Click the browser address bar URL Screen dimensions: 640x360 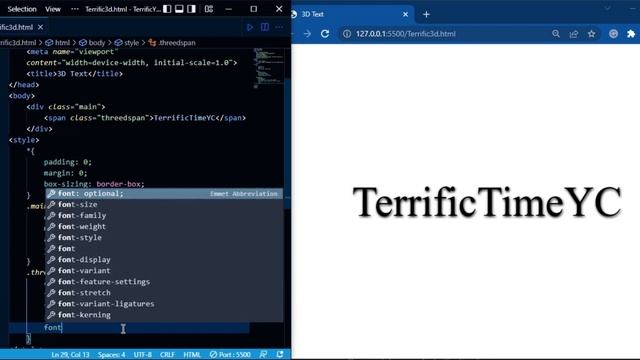[x=405, y=34]
